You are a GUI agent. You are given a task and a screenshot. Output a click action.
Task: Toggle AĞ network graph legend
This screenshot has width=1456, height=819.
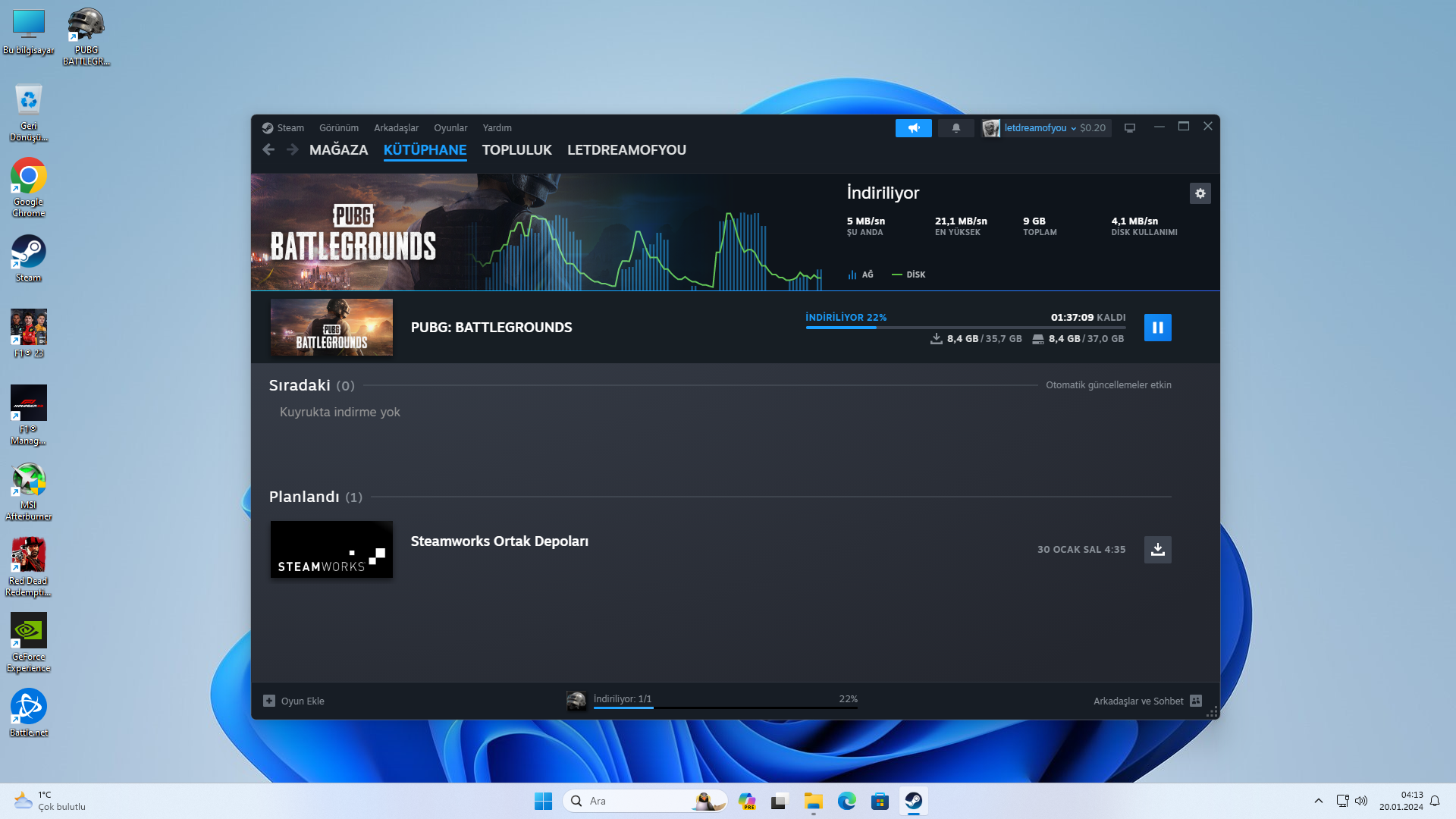click(x=861, y=275)
